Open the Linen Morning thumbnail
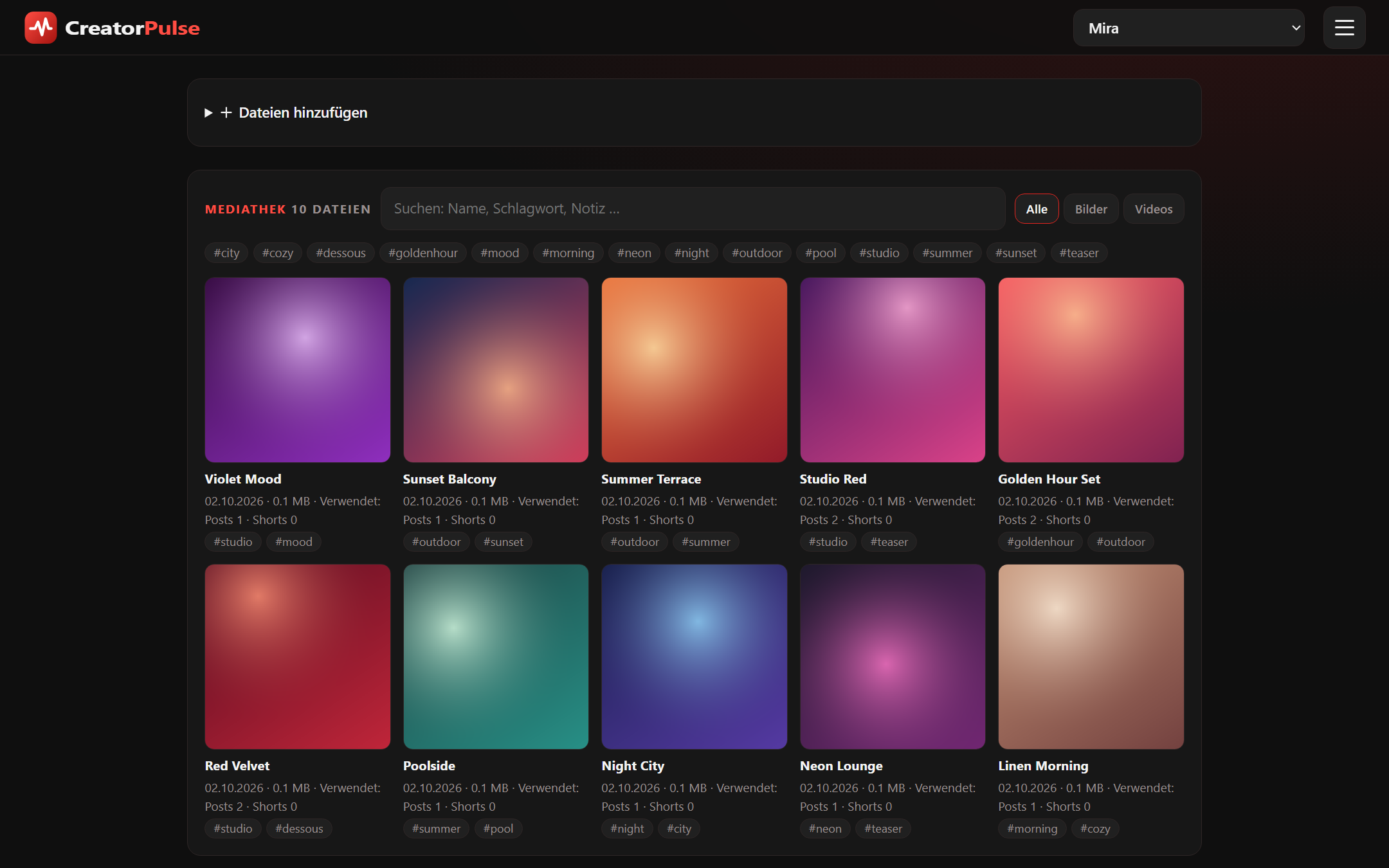 (1091, 656)
